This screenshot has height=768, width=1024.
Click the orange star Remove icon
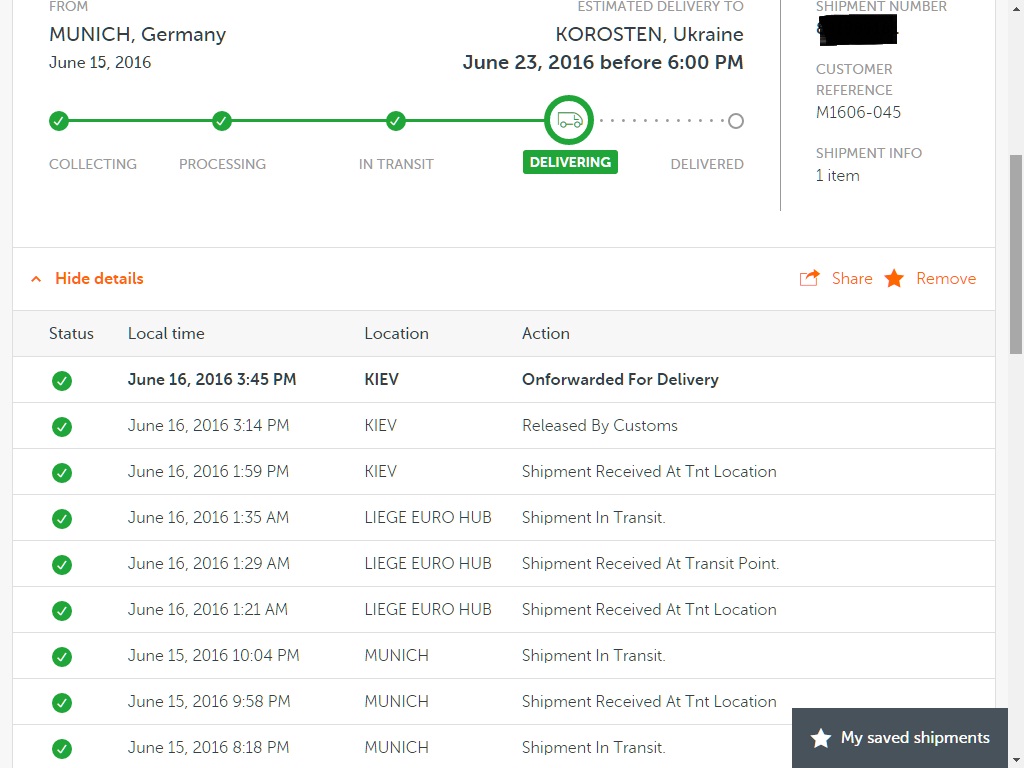point(894,278)
